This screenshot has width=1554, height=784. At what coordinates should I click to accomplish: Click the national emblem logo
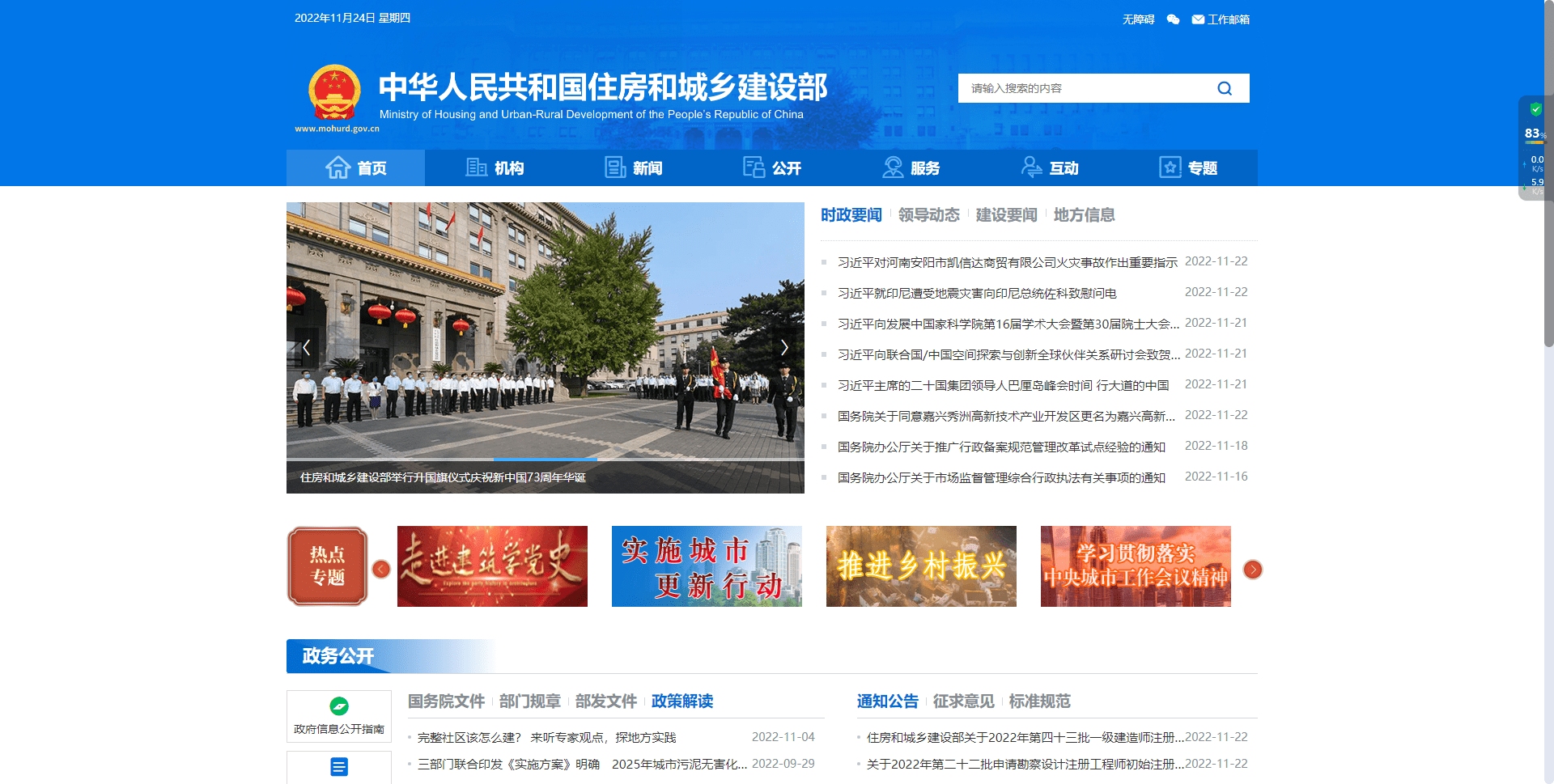tap(334, 93)
